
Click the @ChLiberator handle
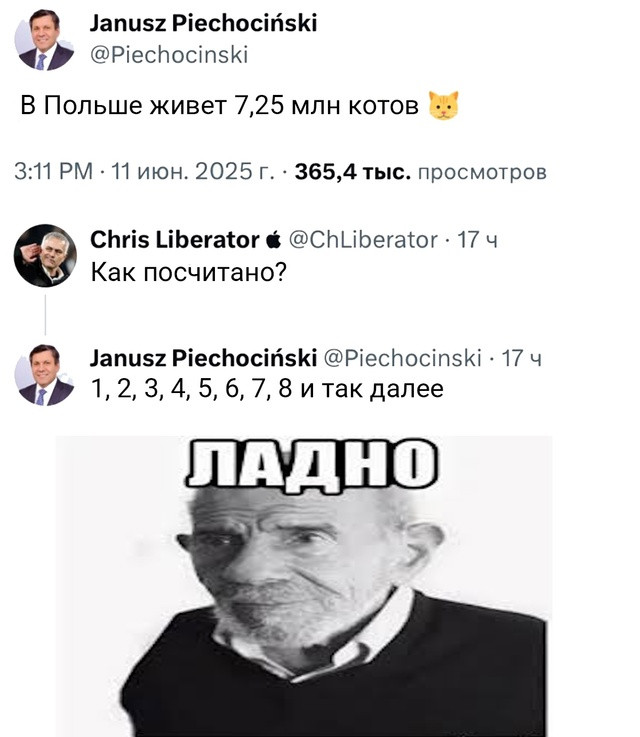[363, 240]
